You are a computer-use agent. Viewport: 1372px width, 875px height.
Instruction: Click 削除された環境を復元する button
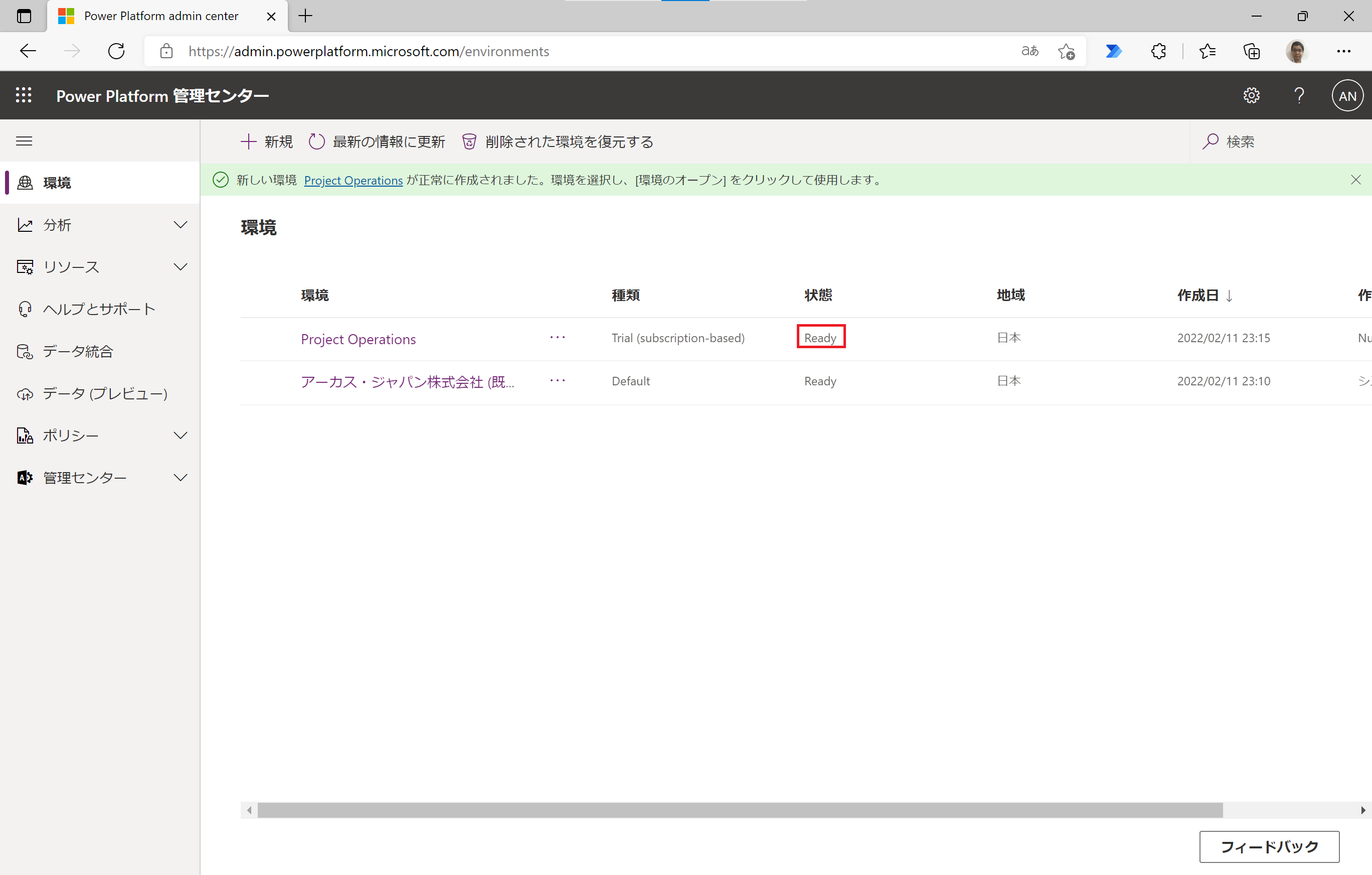(557, 141)
